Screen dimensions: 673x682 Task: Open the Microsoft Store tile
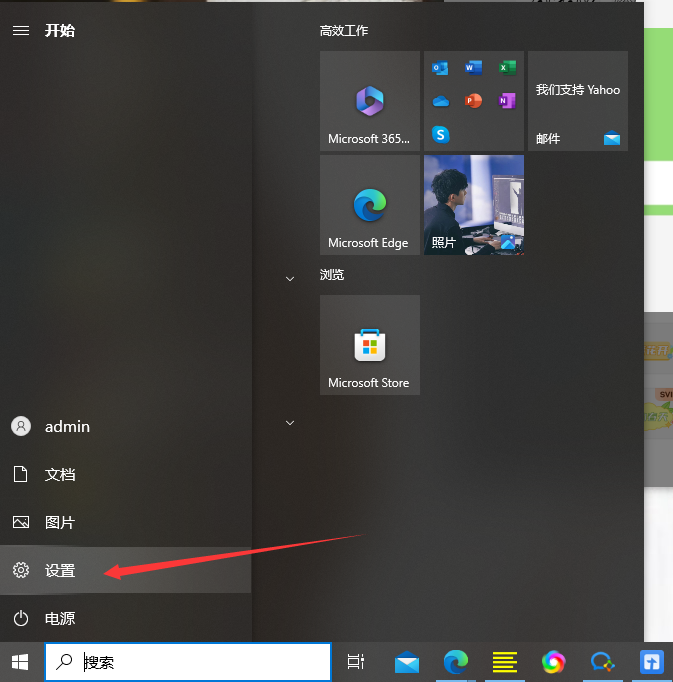tap(369, 345)
